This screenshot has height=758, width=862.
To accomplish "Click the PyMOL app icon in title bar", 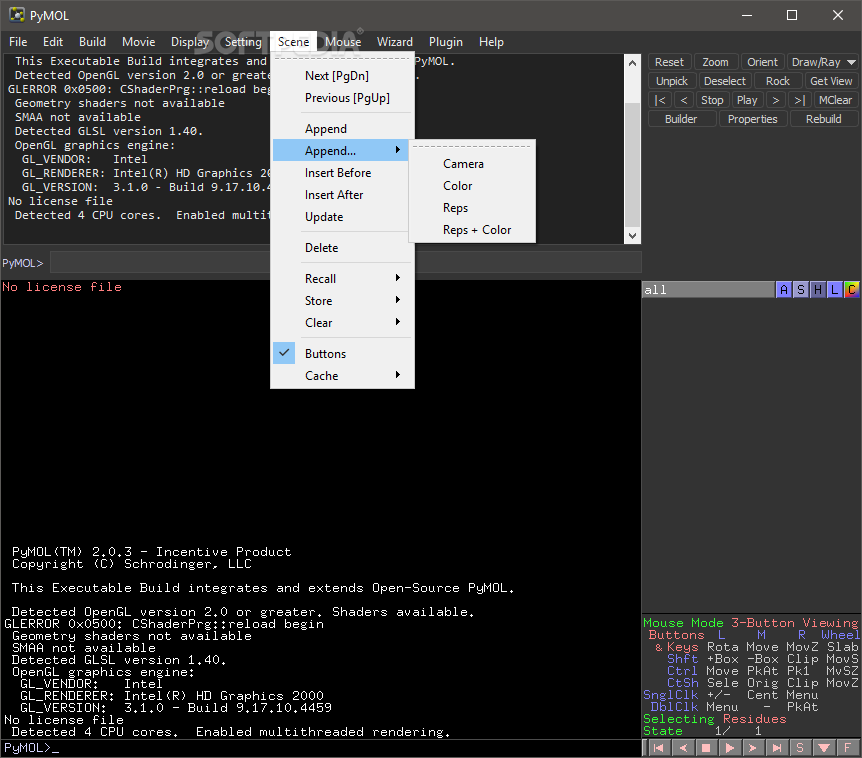I will click(17, 15).
